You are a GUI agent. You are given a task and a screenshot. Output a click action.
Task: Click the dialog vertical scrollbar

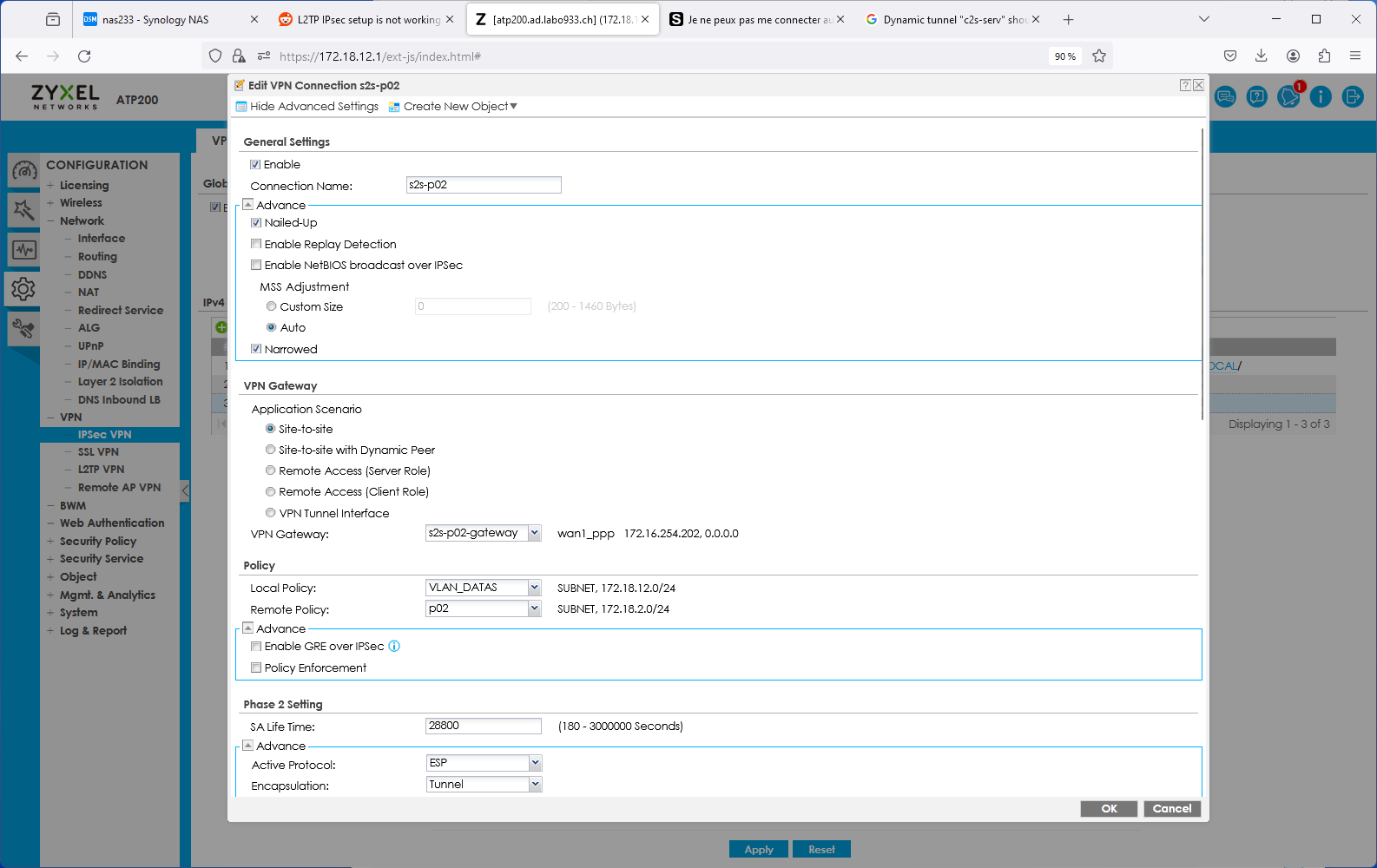[x=1202, y=273]
